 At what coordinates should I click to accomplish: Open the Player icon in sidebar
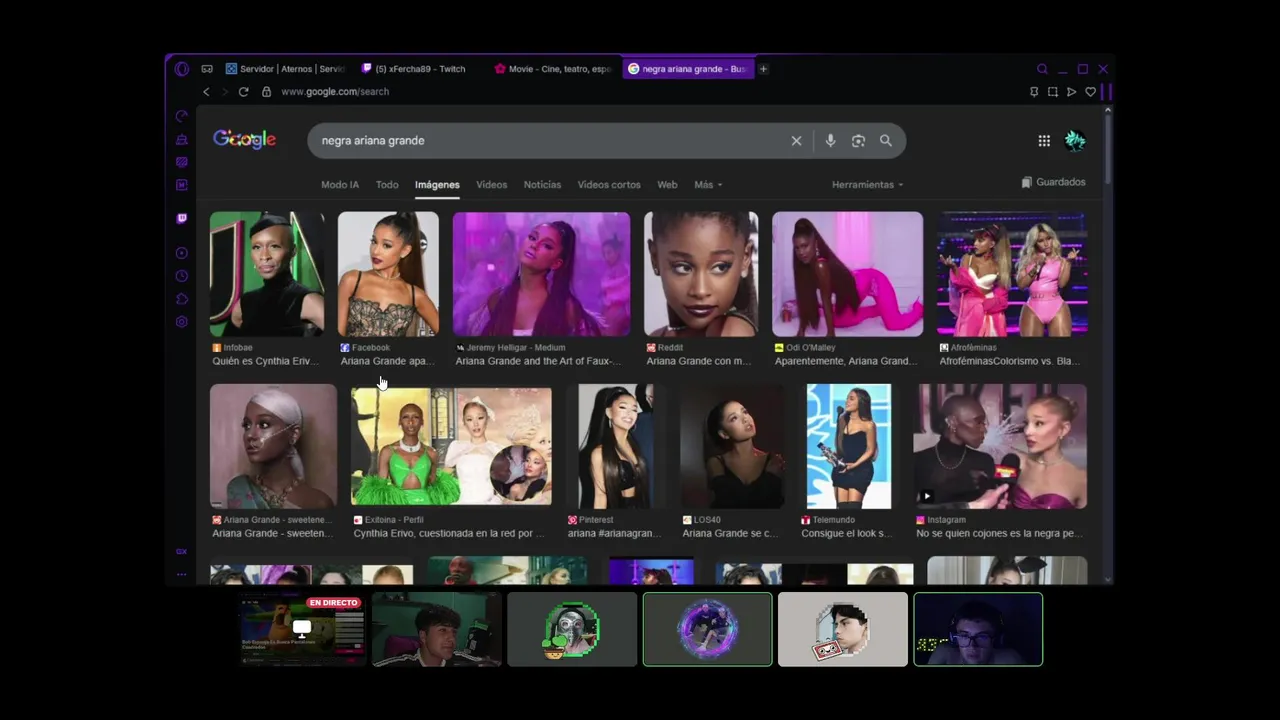click(182, 253)
